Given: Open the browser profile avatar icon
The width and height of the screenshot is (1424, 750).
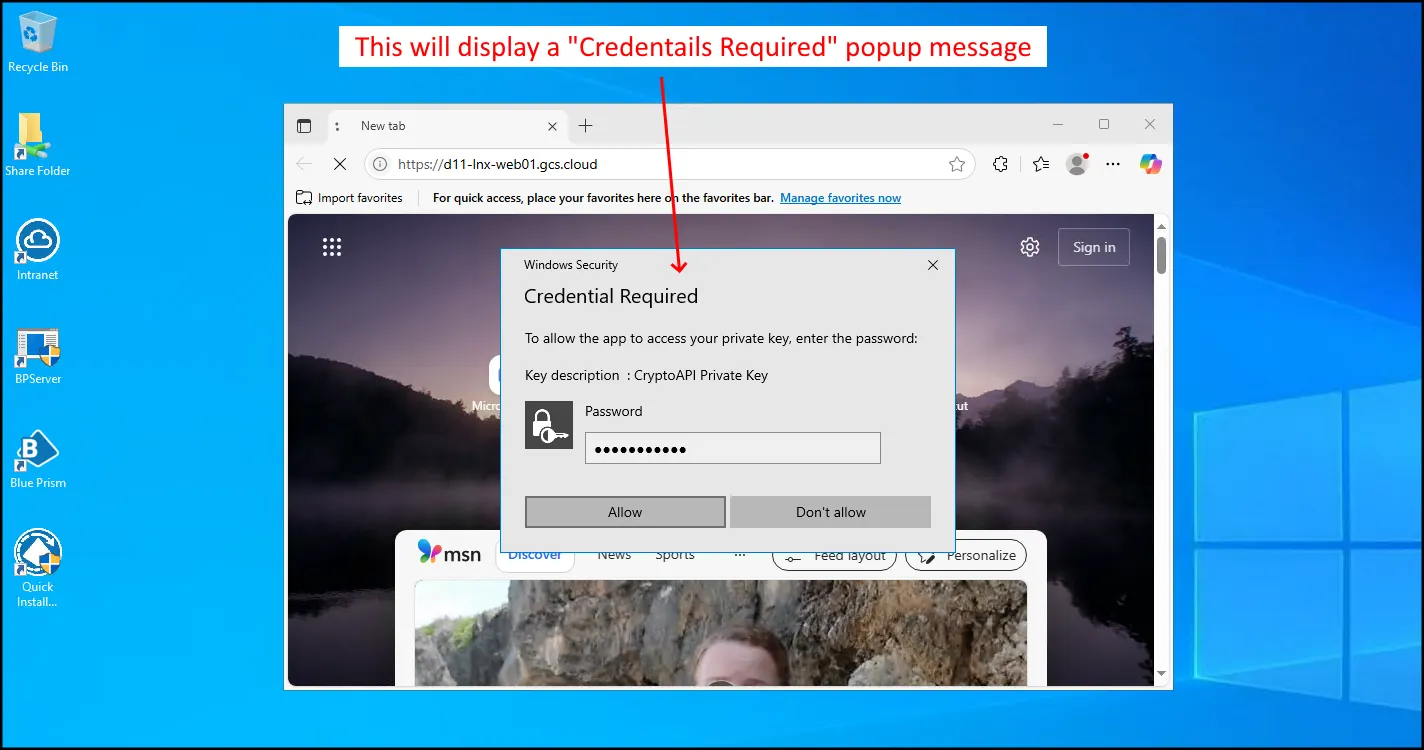Looking at the screenshot, I should [x=1077, y=164].
